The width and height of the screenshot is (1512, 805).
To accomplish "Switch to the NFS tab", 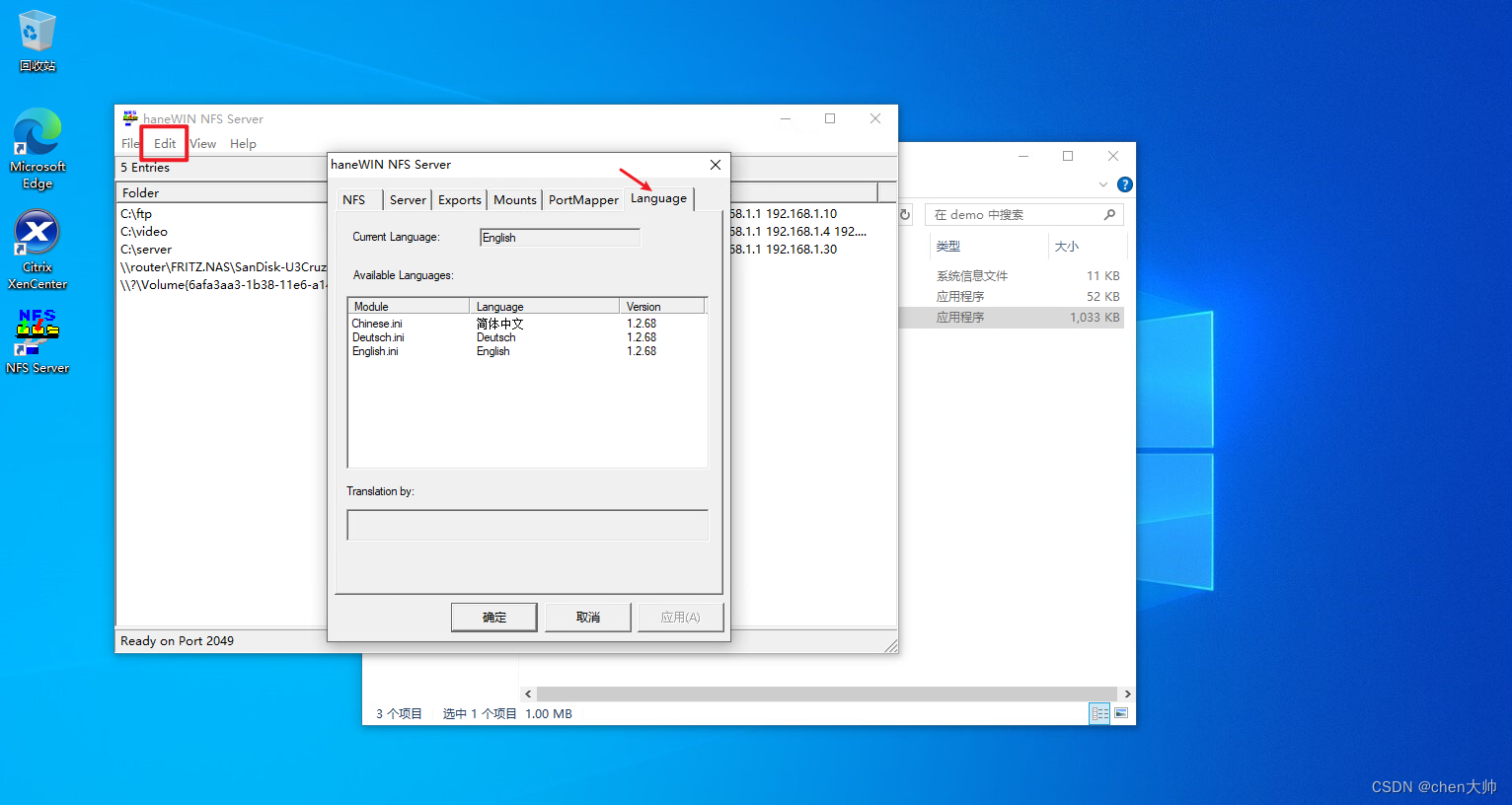I will click(x=354, y=199).
